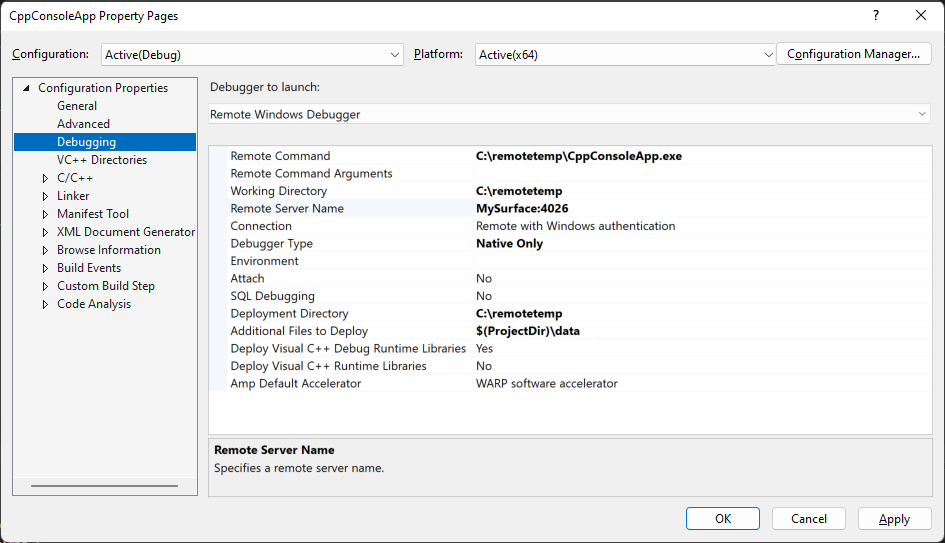Click the Cancel button
This screenshot has height=543, width=945.
click(x=808, y=519)
